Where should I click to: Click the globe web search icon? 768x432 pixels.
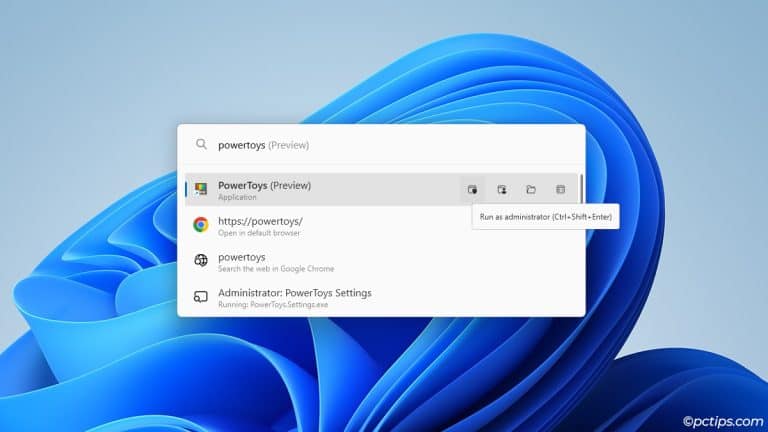(x=201, y=261)
